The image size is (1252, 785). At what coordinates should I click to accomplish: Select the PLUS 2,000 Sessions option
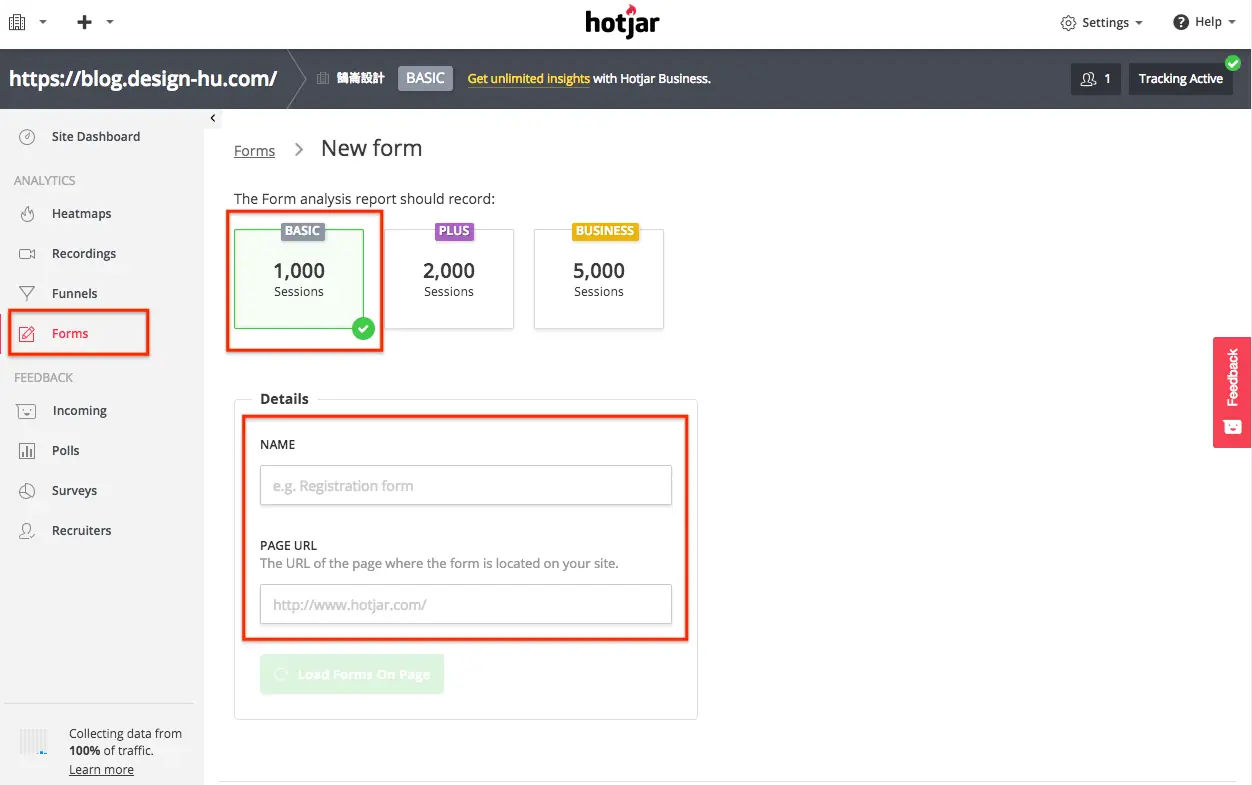click(449, 278)
